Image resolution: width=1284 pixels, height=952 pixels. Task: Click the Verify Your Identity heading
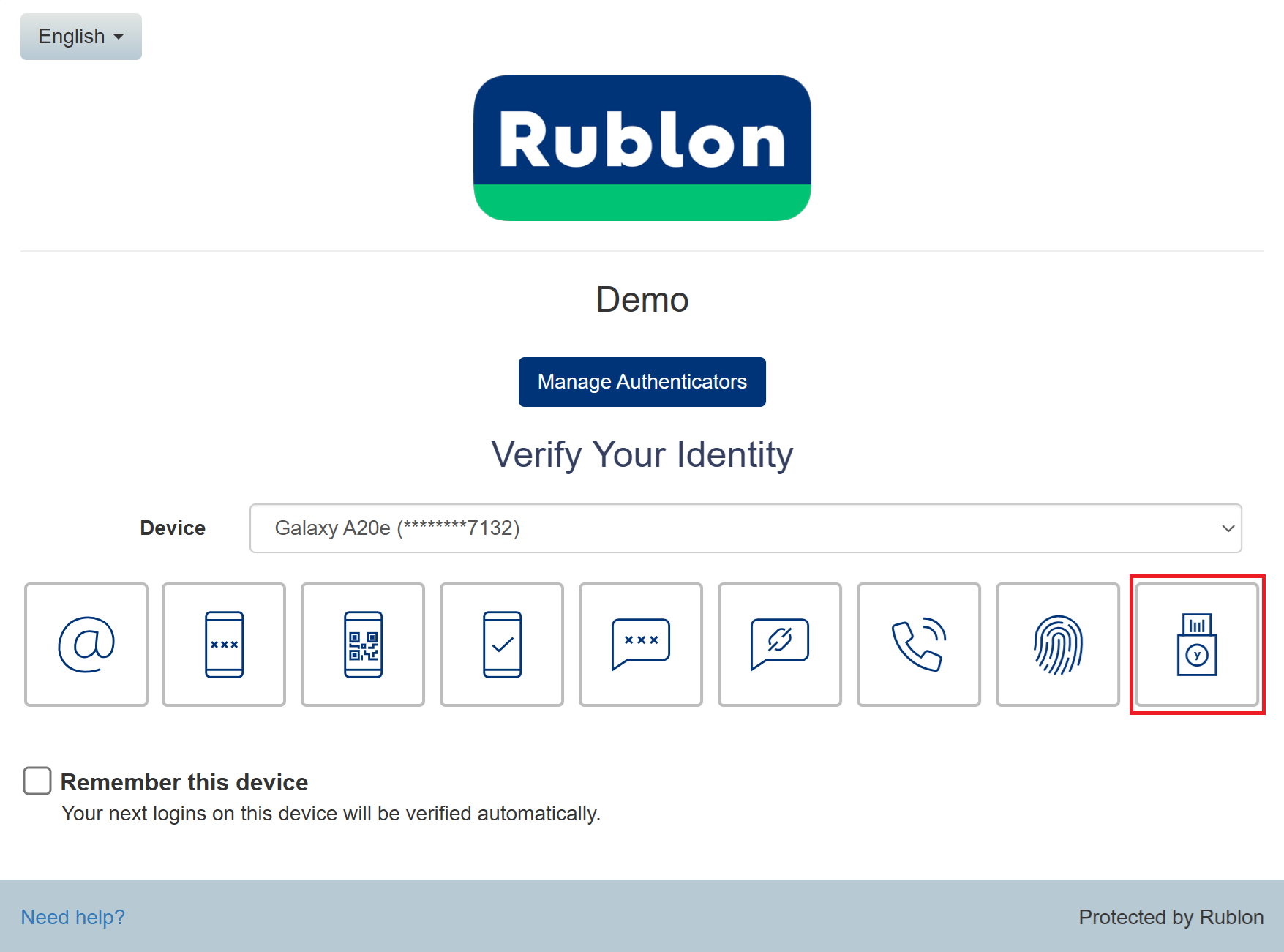click(x=642, y=454)
